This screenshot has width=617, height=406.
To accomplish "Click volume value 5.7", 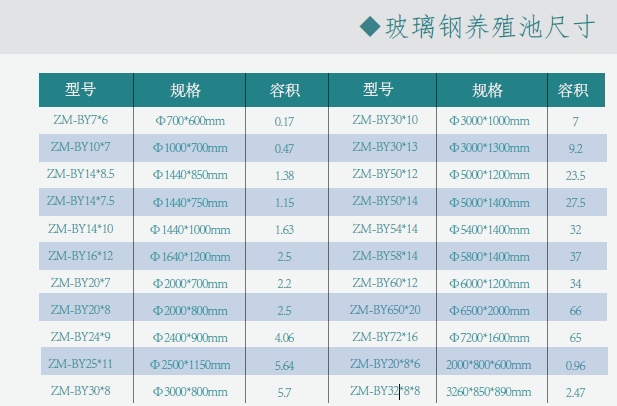I will [x=284, y=393].
